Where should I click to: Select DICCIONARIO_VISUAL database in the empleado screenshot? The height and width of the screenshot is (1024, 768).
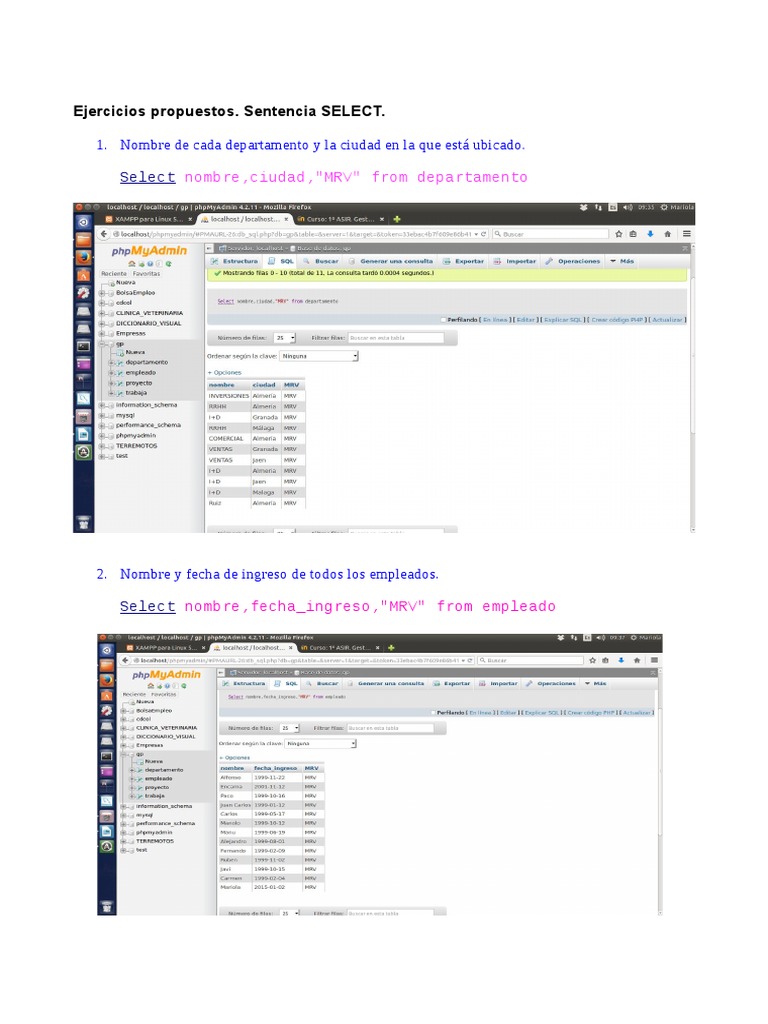tap(166, 736)
